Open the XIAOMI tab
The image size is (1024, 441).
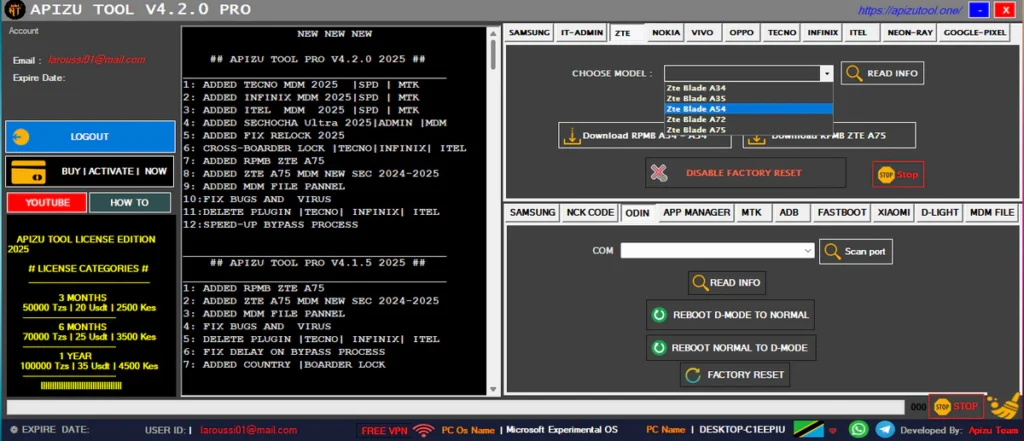[892, 212]
